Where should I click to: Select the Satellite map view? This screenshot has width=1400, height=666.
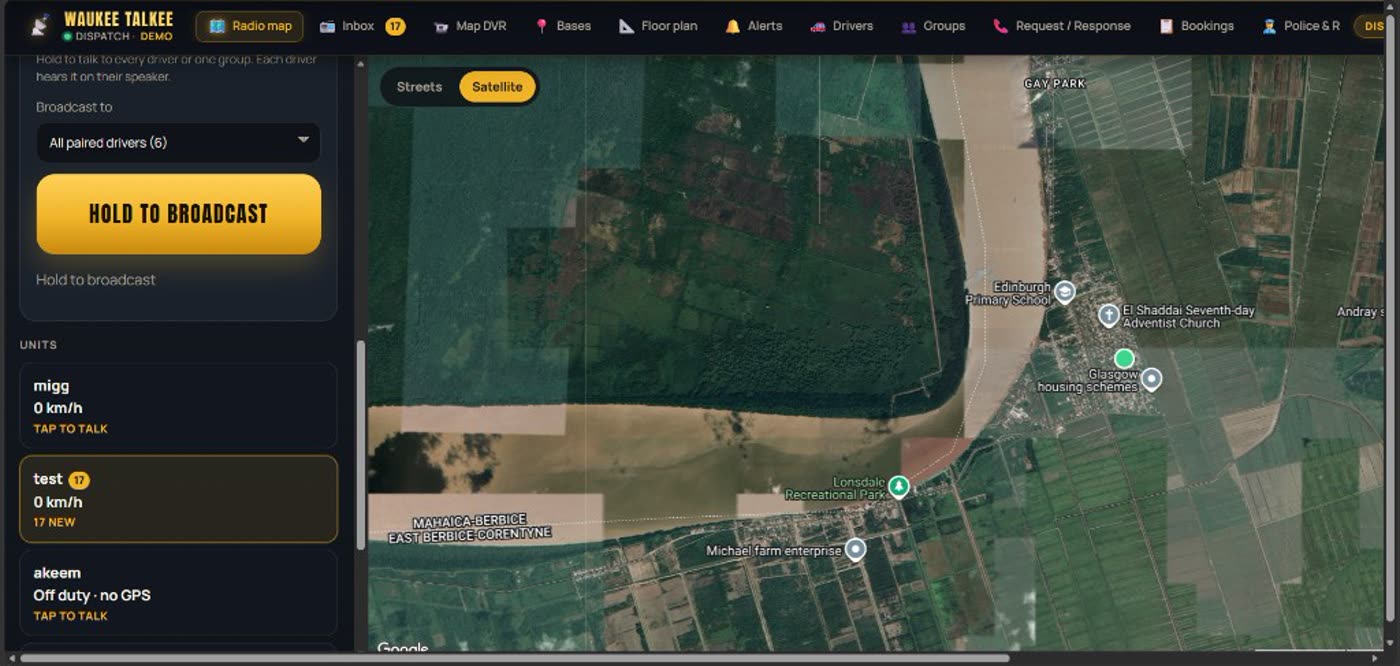click(497, 87)
